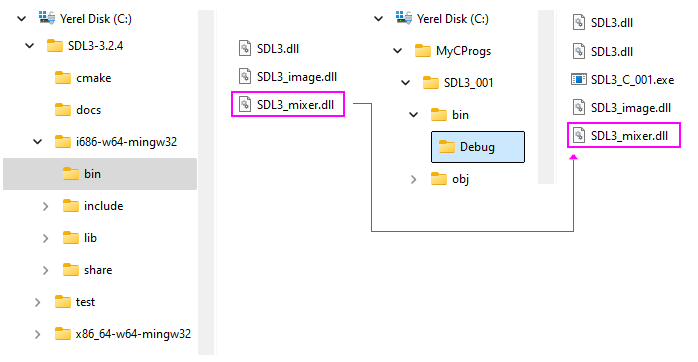
Task: Click the left tree pane vertical scrollbar
Action: coord(206,183)
